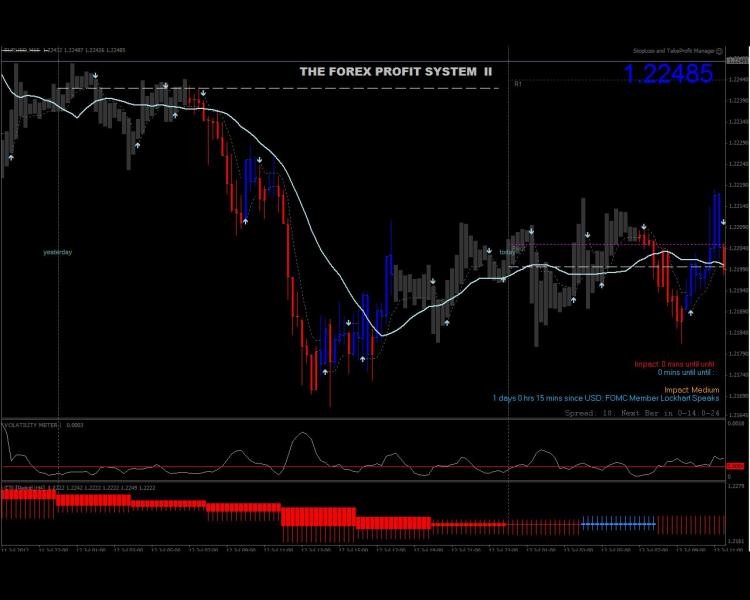The width and height of the screenshot is (750, 600).
Task: Open the FOMC Member Lockhart Speaks news line
Action: click(x=606, y=398)
